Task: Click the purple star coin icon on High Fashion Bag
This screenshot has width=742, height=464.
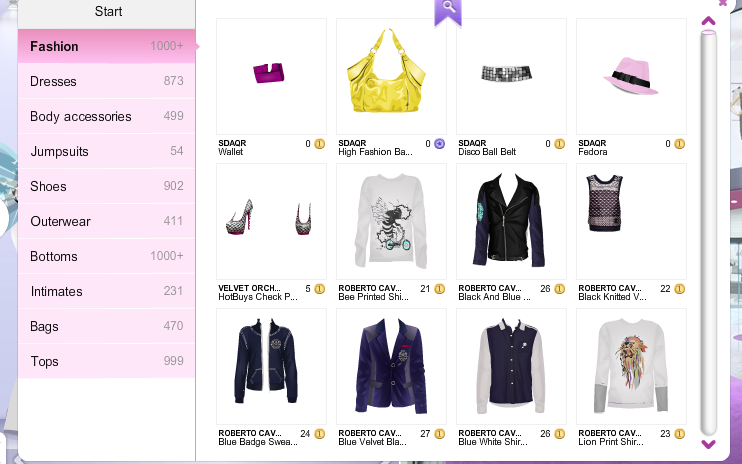Action: pos(440,144)
